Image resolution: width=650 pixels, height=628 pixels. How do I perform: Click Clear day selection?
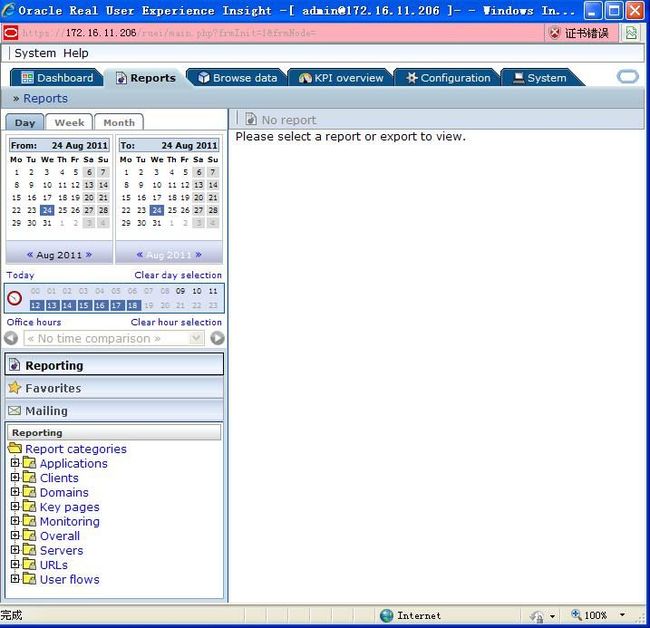[x=178, y=275]
